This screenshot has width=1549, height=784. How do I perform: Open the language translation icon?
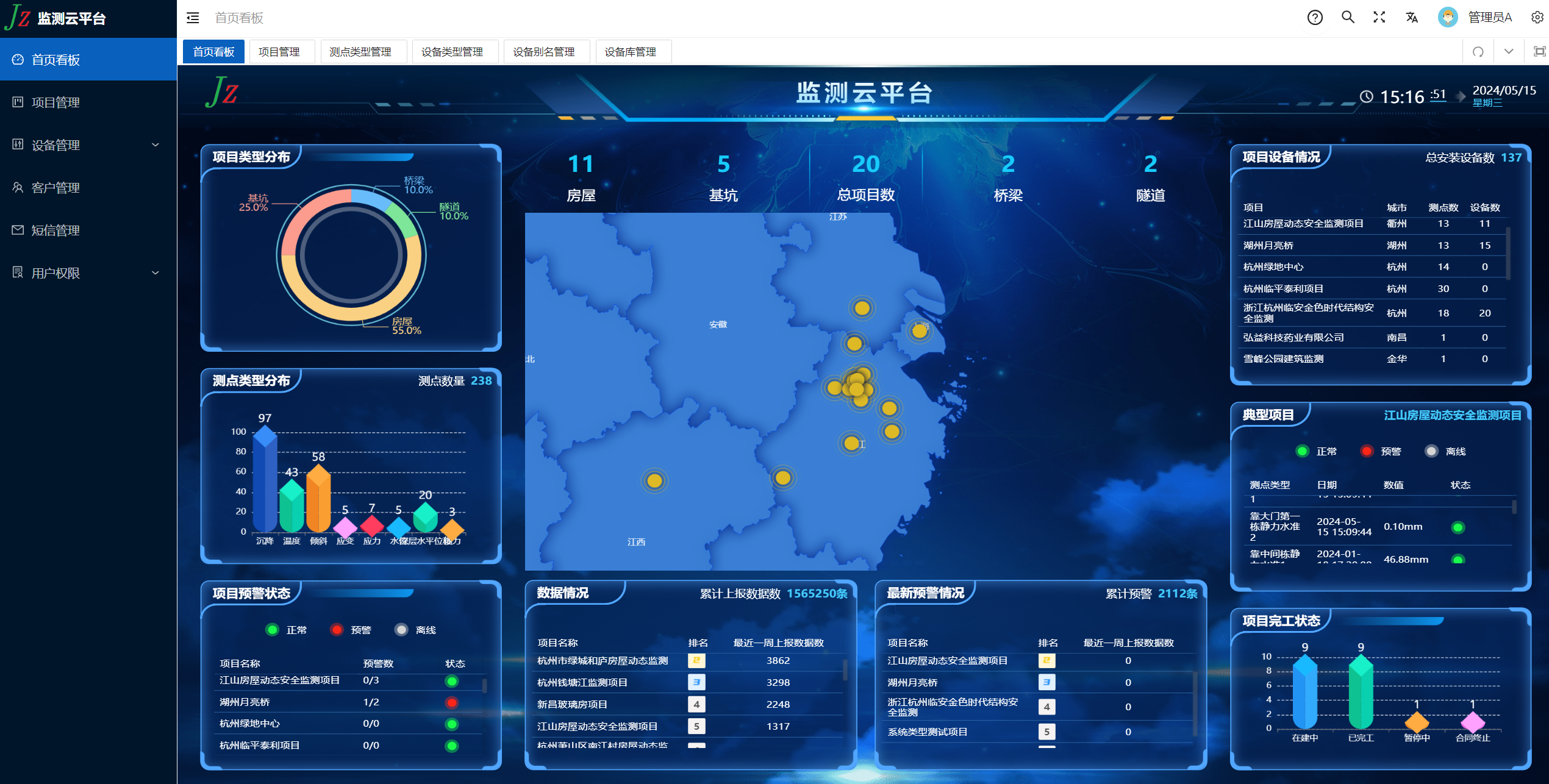point(1412,18)
